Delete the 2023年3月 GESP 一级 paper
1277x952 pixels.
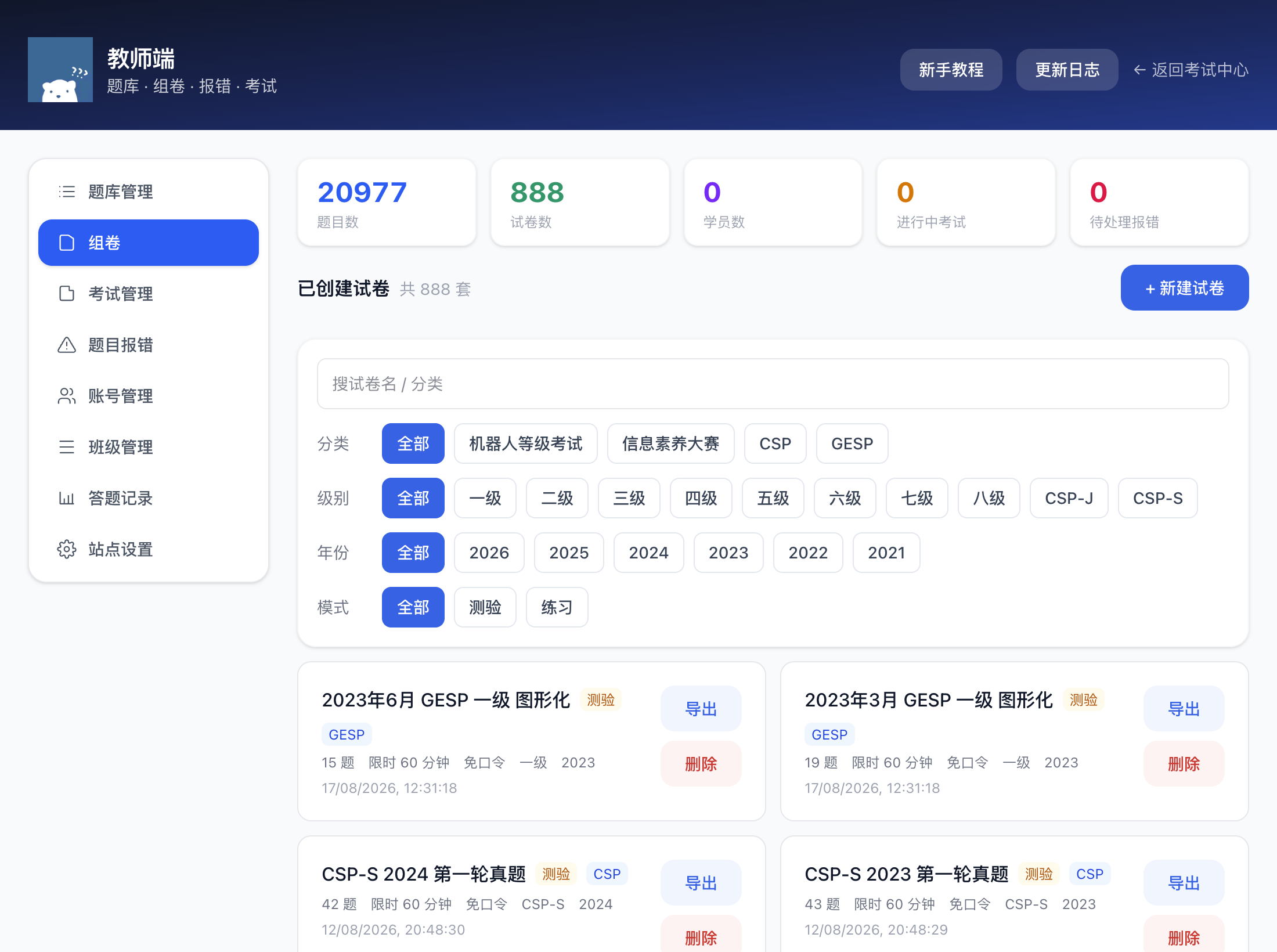click(1184, 763)
